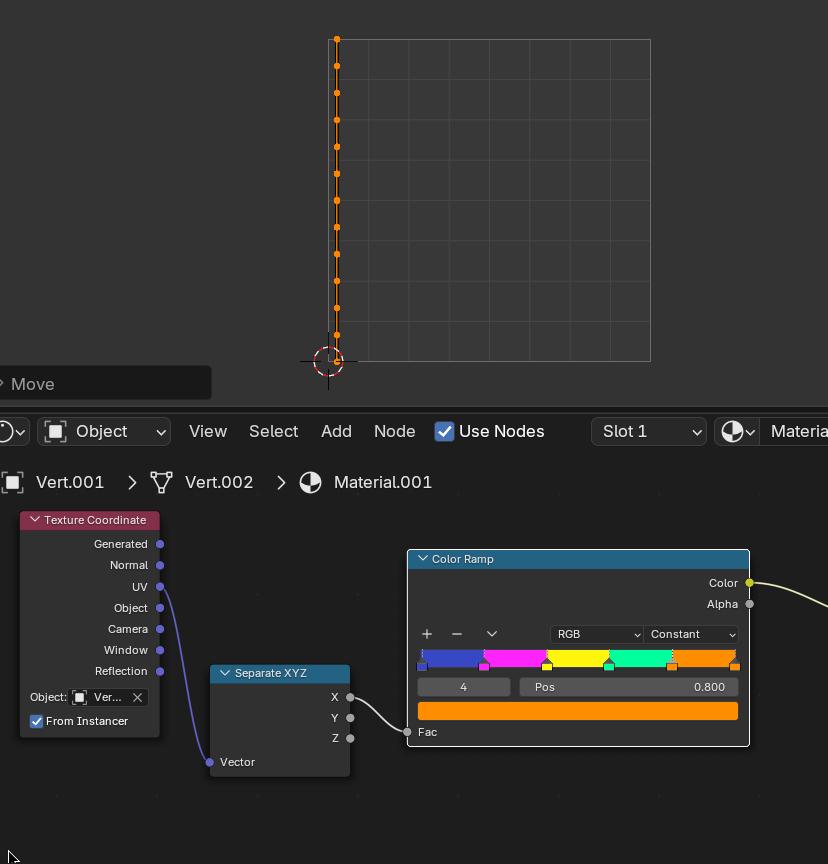Screen dimensions: 828x864
Task: Collapse the Separate XYZ node
Action: pyautogui.click(x=225, y=673)
